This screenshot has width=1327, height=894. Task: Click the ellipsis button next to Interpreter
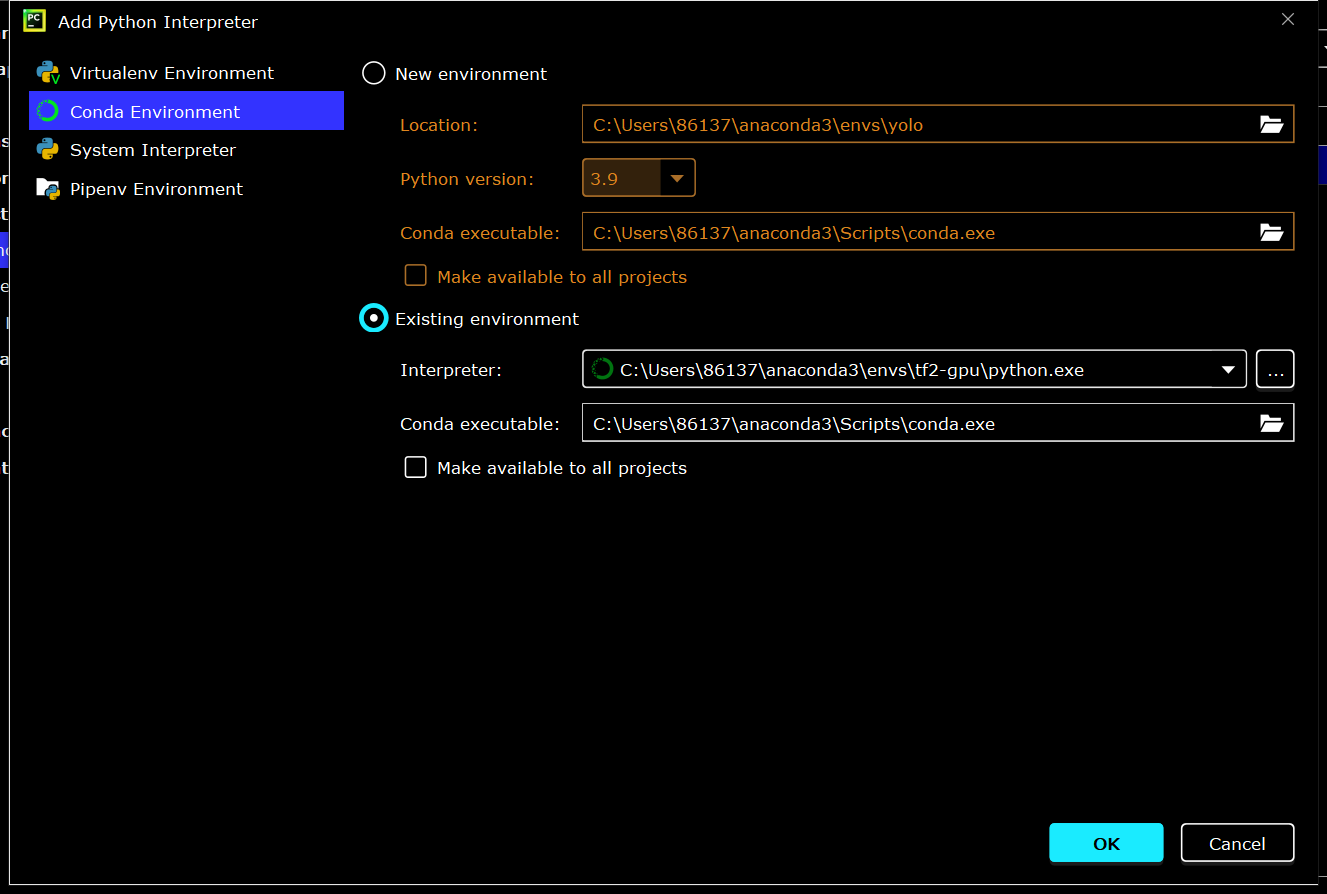click(1275, 369)
